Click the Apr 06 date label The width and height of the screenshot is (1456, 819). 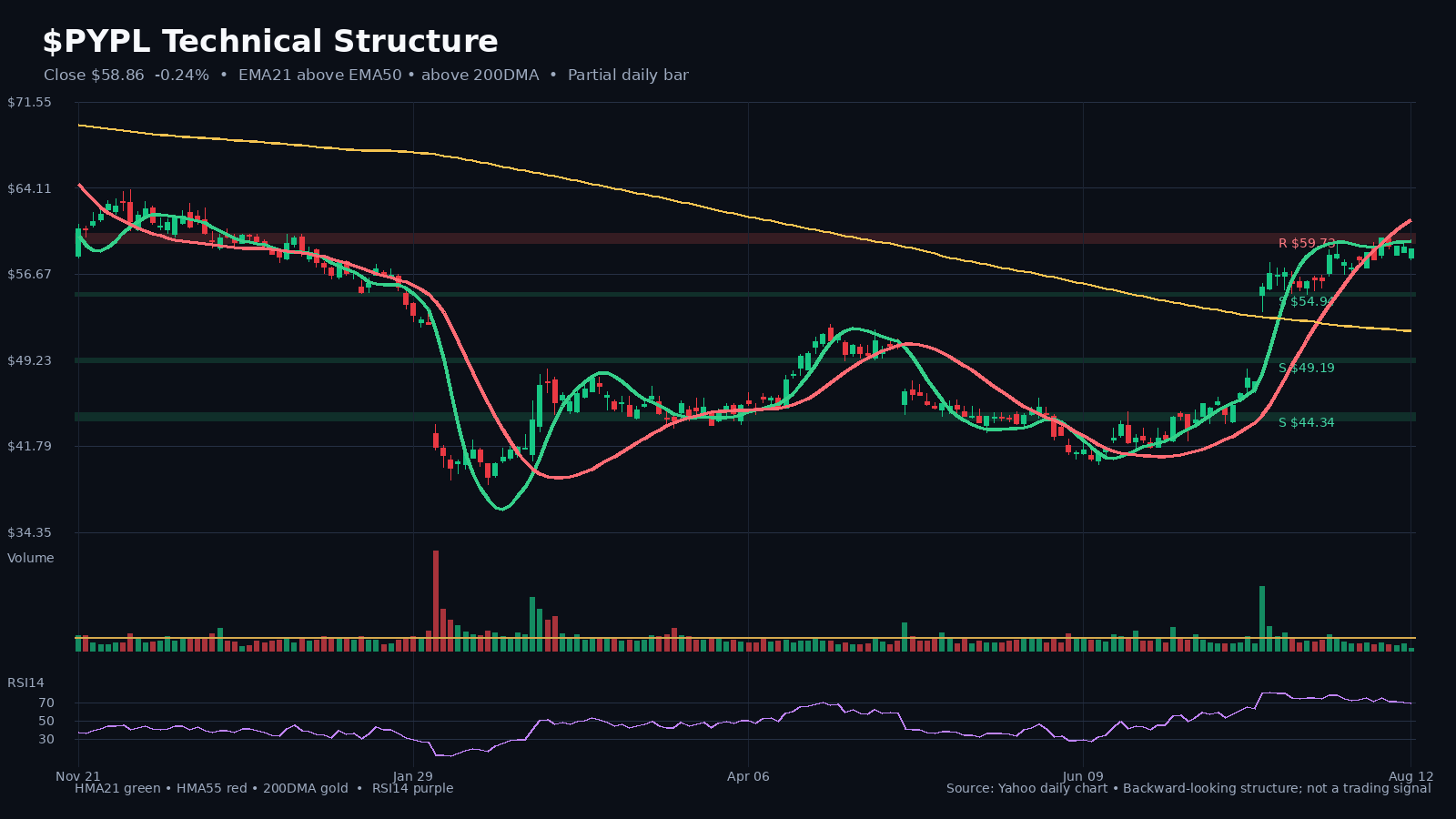tap(748, 776)
